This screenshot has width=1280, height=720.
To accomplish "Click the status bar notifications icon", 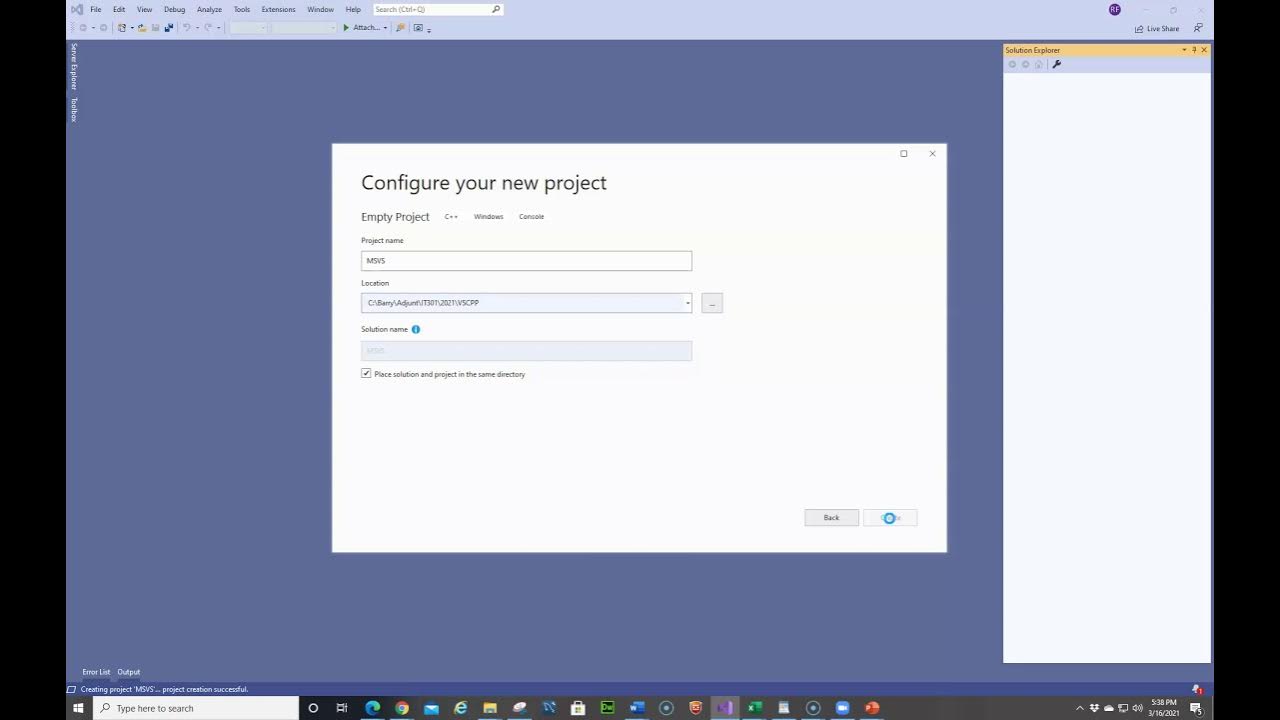I will [1197, 689].
